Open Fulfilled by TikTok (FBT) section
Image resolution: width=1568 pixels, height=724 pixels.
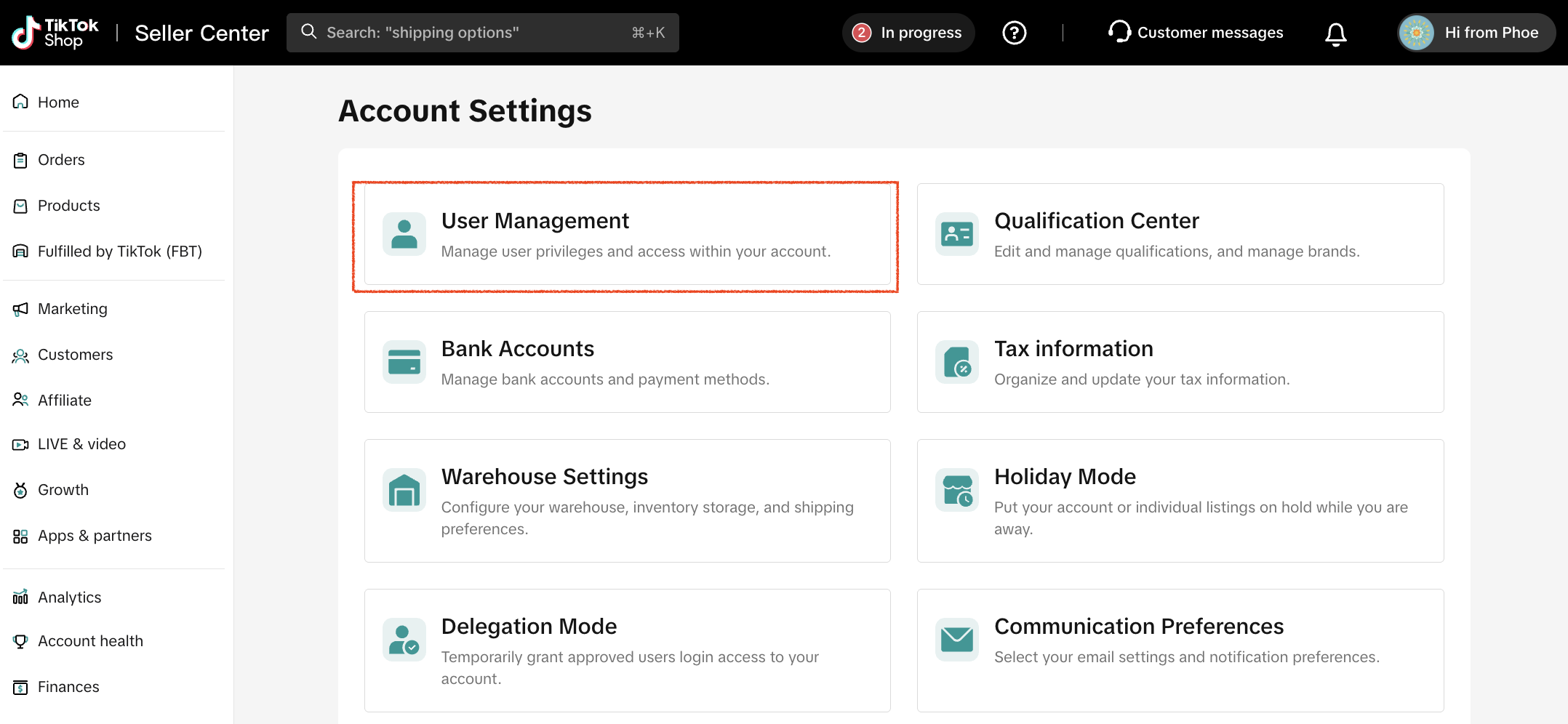click(119, 252)
